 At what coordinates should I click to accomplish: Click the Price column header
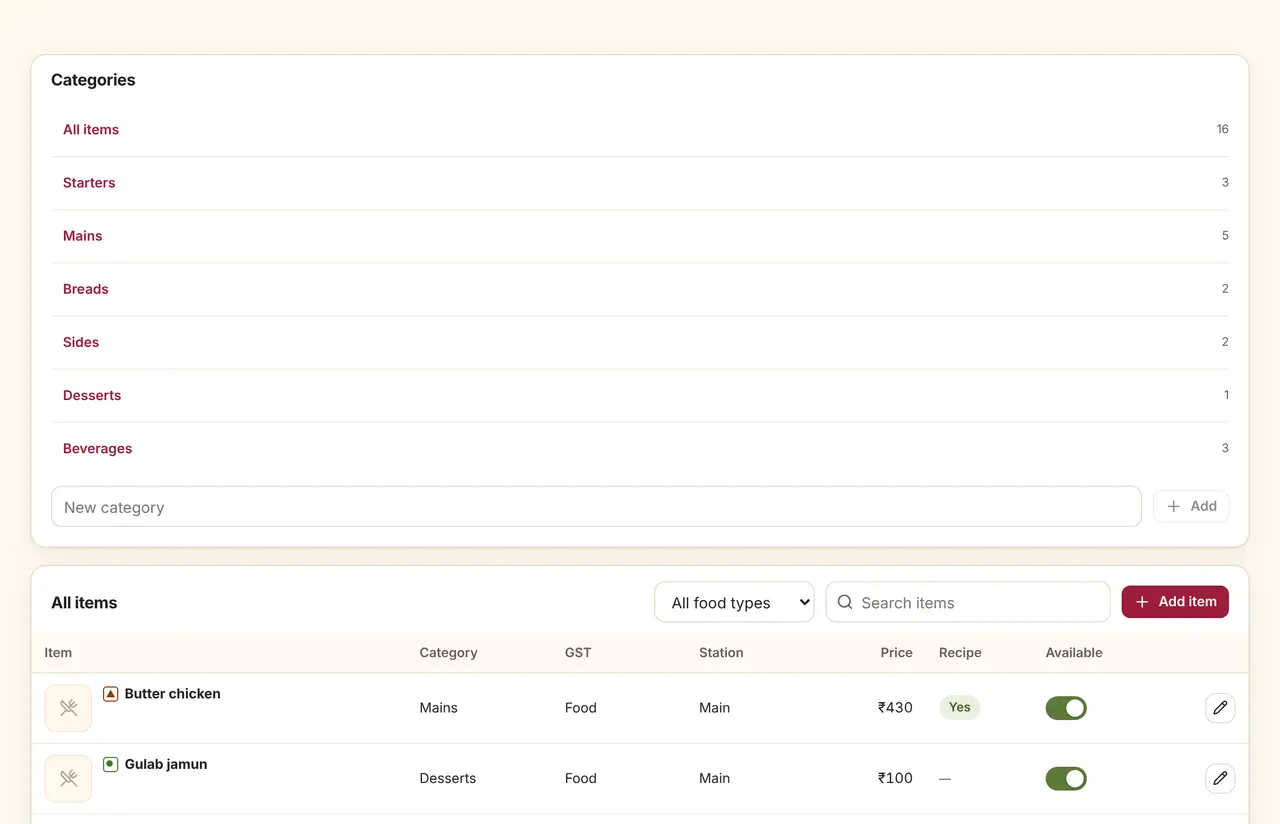897,653
